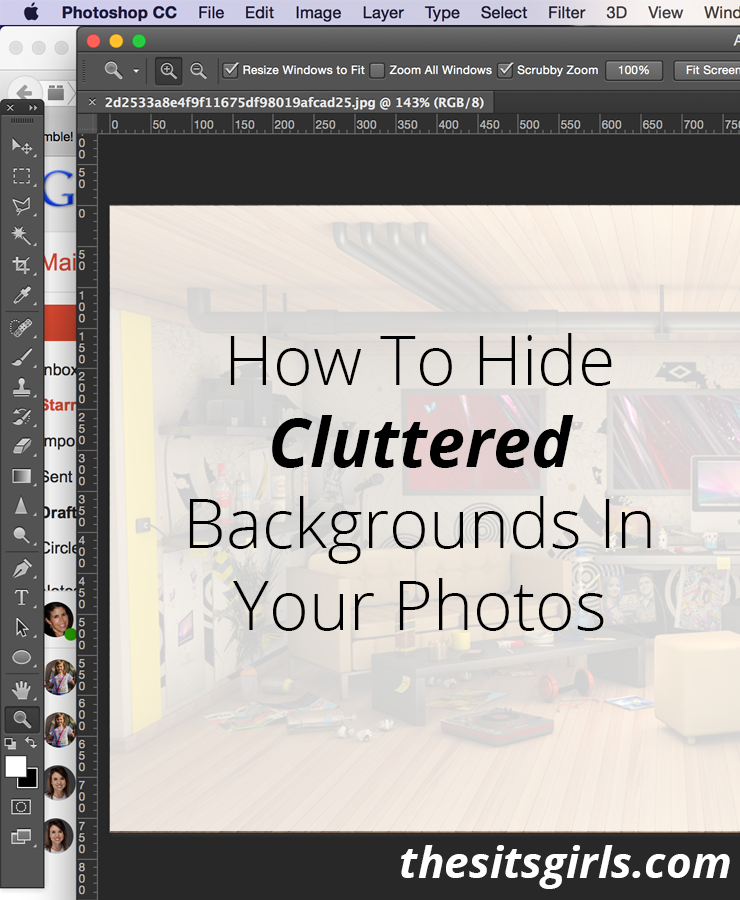Click the Fit Screen button
This screenshot has height=900, width=740.
709,70
